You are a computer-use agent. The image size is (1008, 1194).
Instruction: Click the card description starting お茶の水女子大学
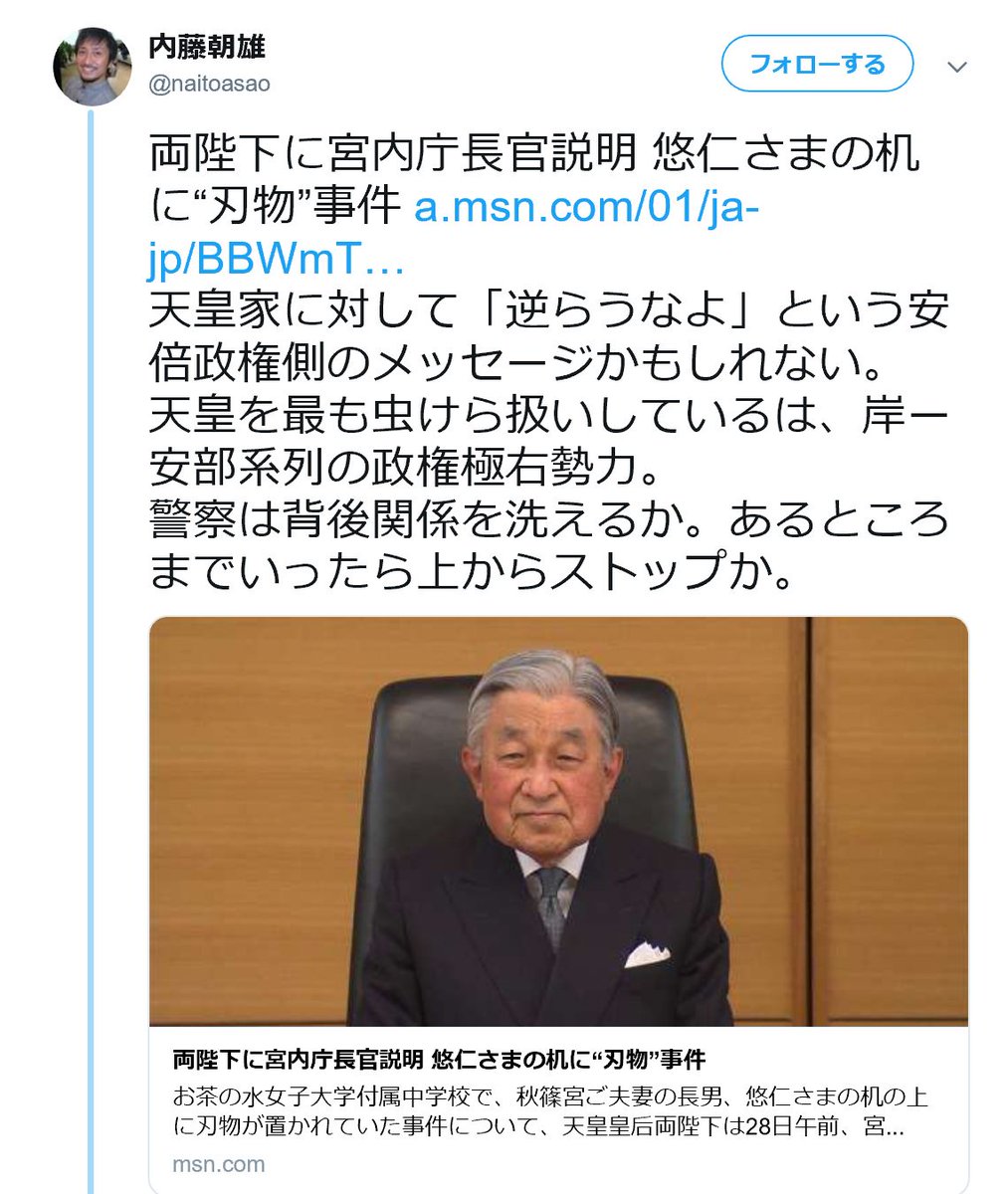(x=550, y=1113)
